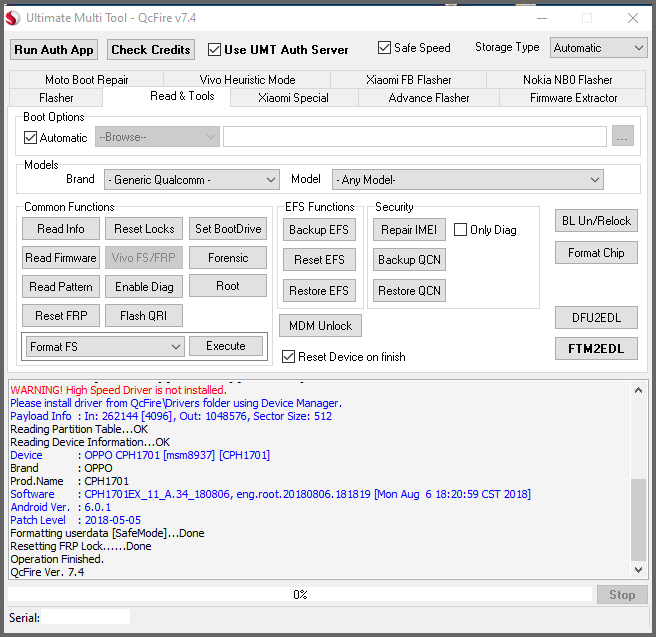
Task: Click the Forensic button
Action: [228, 258]
